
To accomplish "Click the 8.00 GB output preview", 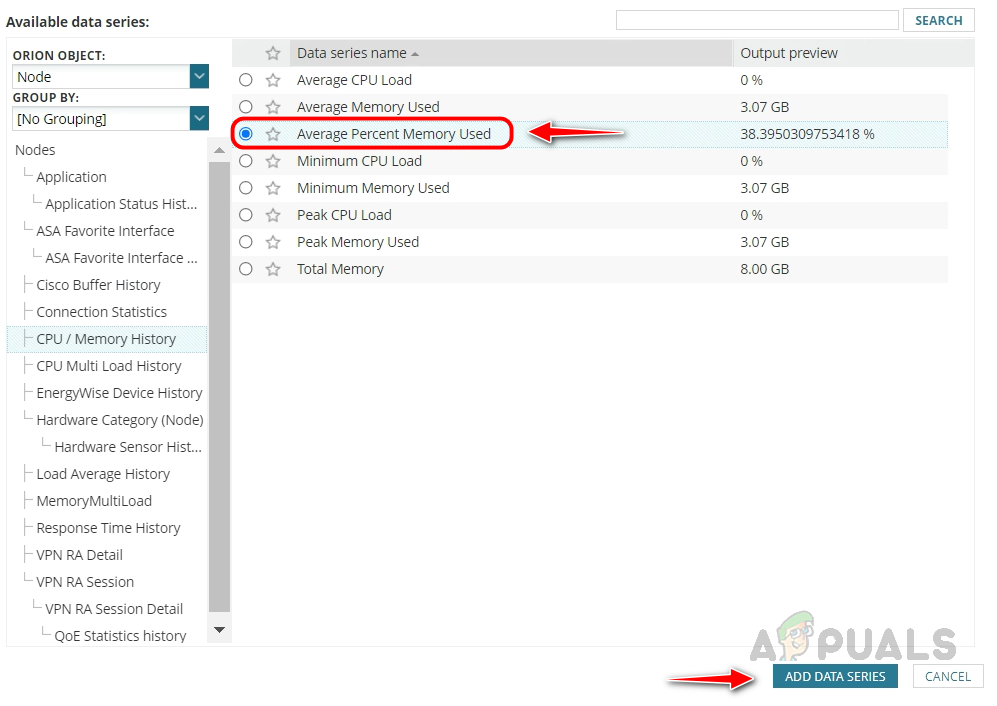I will pyautogui.click(x=764, y=269).
